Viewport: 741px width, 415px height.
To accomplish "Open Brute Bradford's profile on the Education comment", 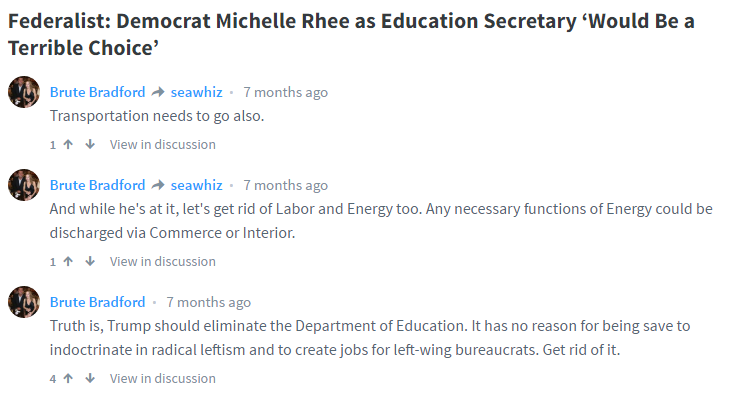I will click(97, 302).
